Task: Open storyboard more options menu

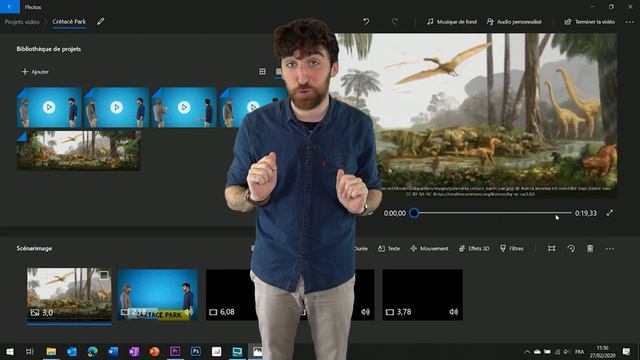Action: click(x=610, y=249)
